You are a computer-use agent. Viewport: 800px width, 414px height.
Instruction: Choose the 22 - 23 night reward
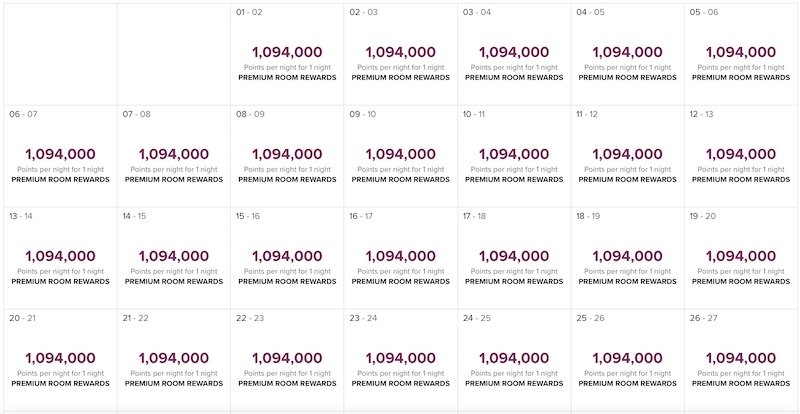click(x=287, y=360)
